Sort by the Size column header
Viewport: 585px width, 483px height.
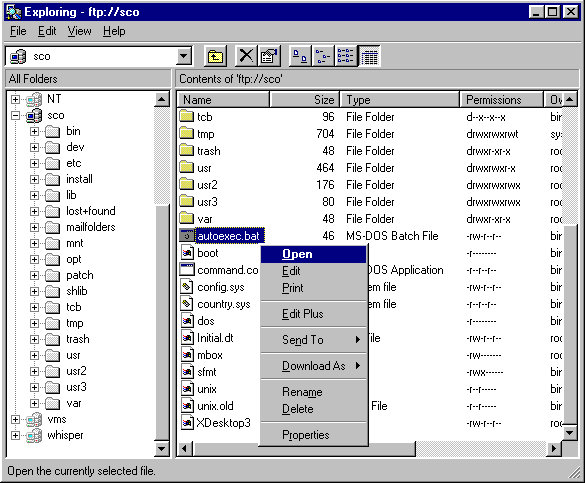point(304,100)
